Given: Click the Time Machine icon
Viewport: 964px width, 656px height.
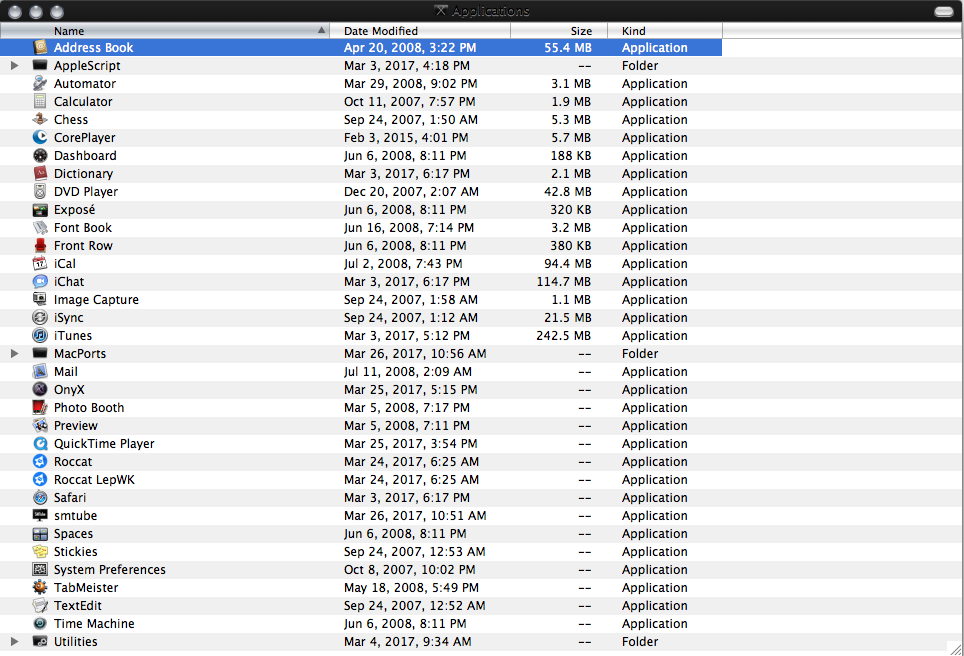Looking at the screenshot, I should point(40,623).
